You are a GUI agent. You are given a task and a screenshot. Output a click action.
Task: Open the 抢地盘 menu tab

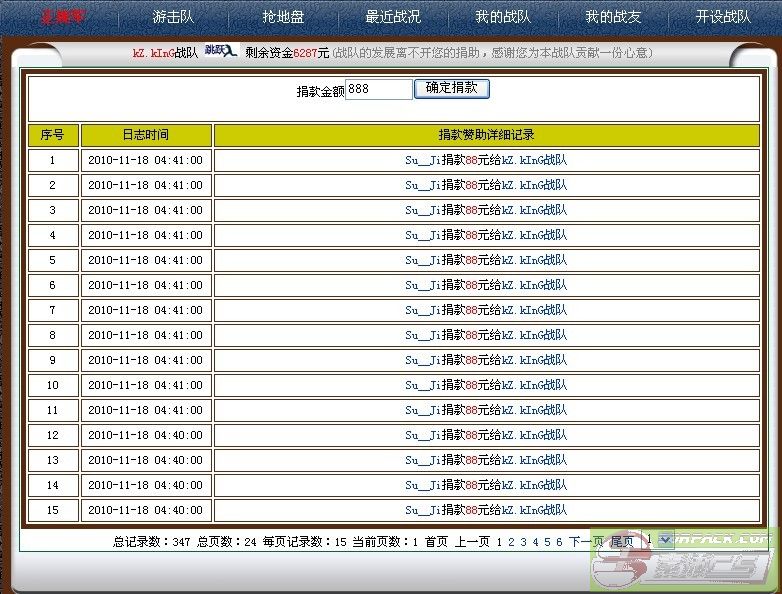tap(283, 17)
